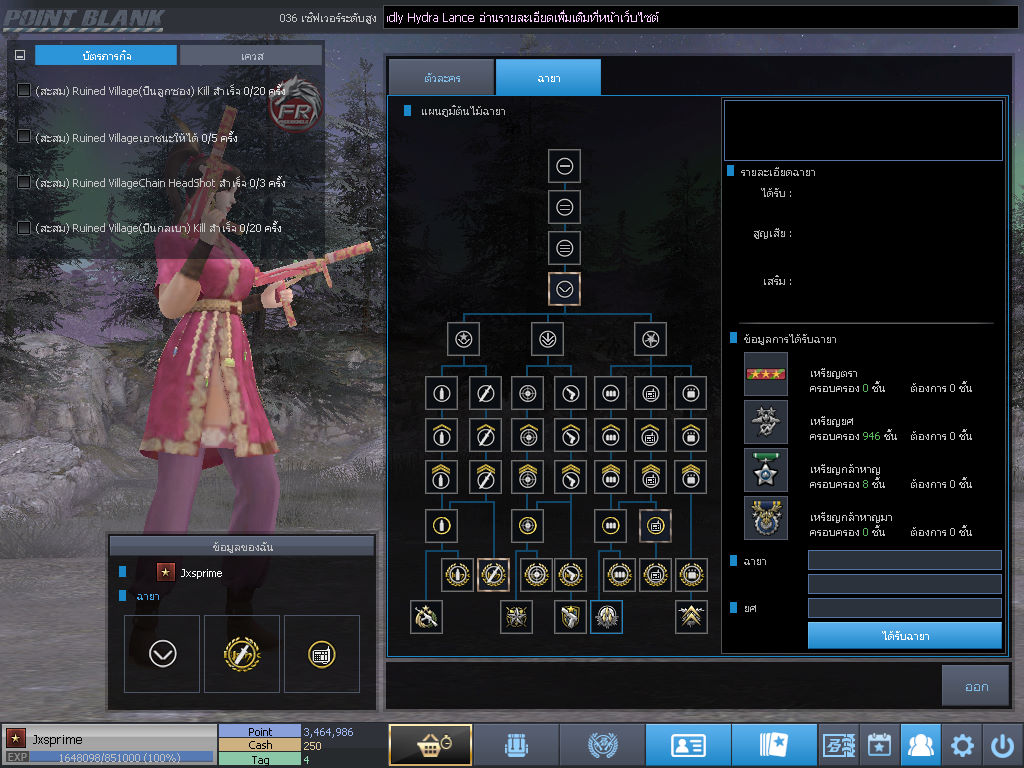The height and width of the screenshot is (768, 1024).
Task: Select the double down-arrow branch title icon
Action: 547,339
